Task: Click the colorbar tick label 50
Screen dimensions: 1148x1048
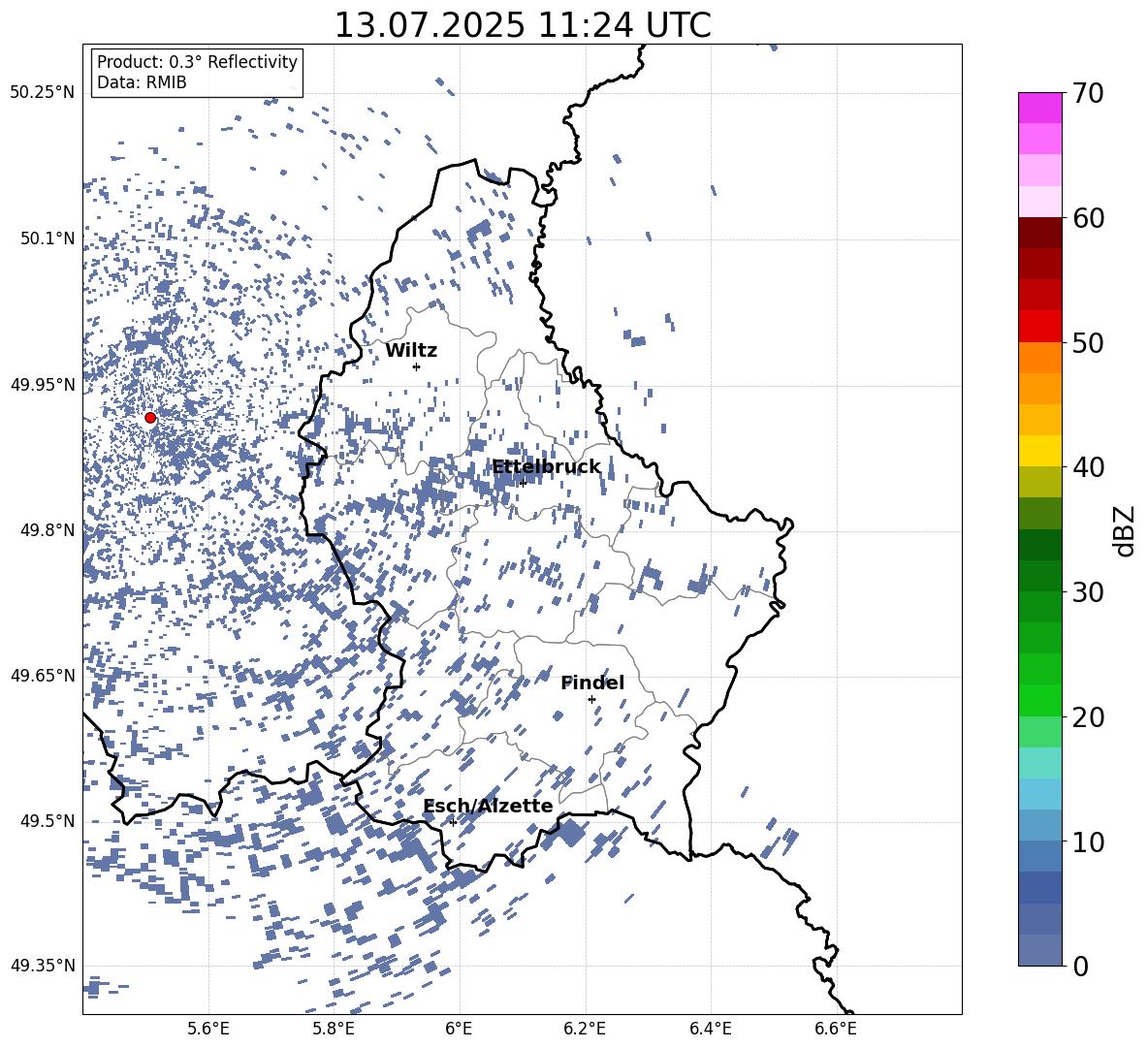Action: click(x=1088, y=343)
